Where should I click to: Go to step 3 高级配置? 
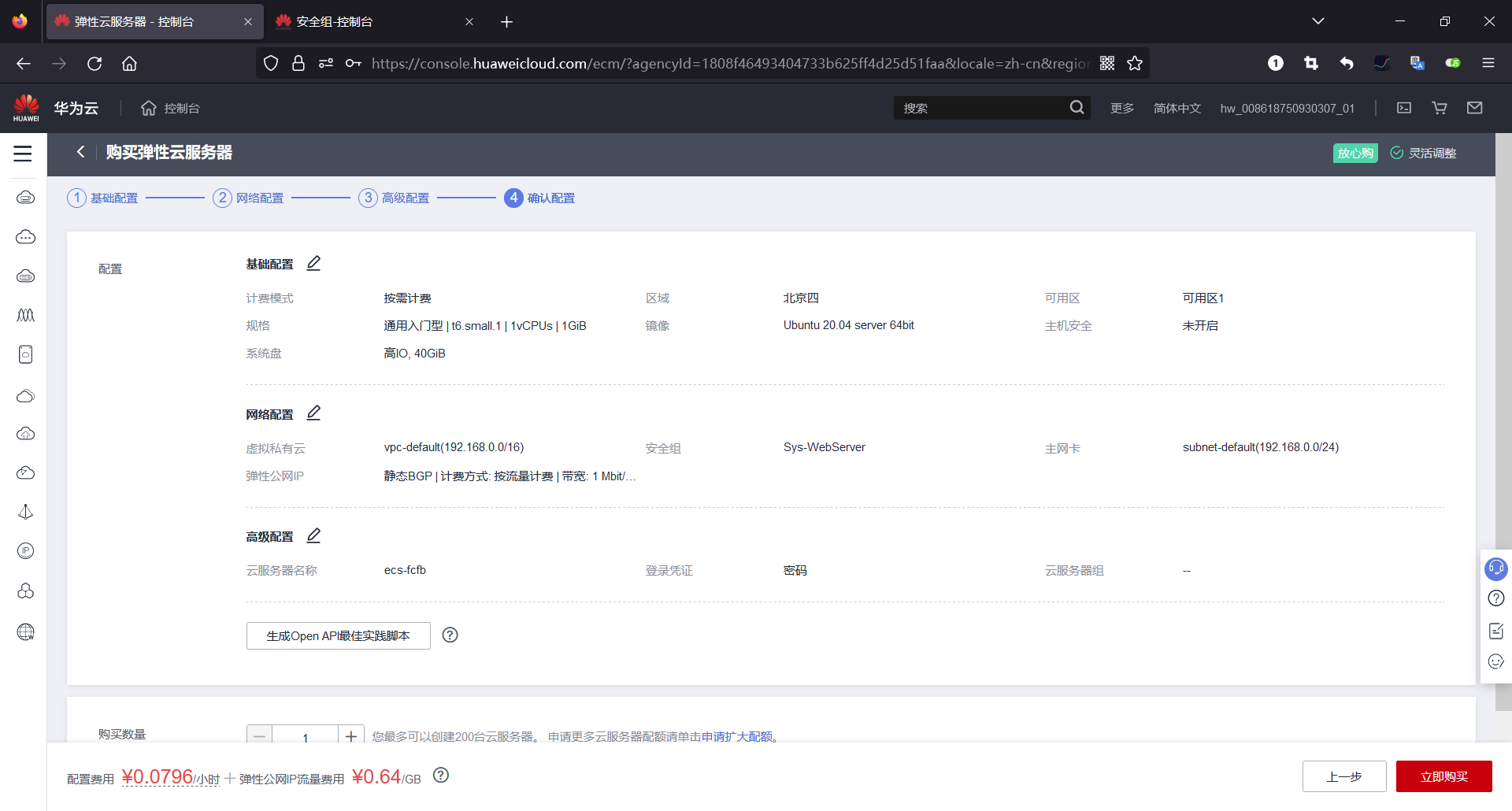coord(394,198)
